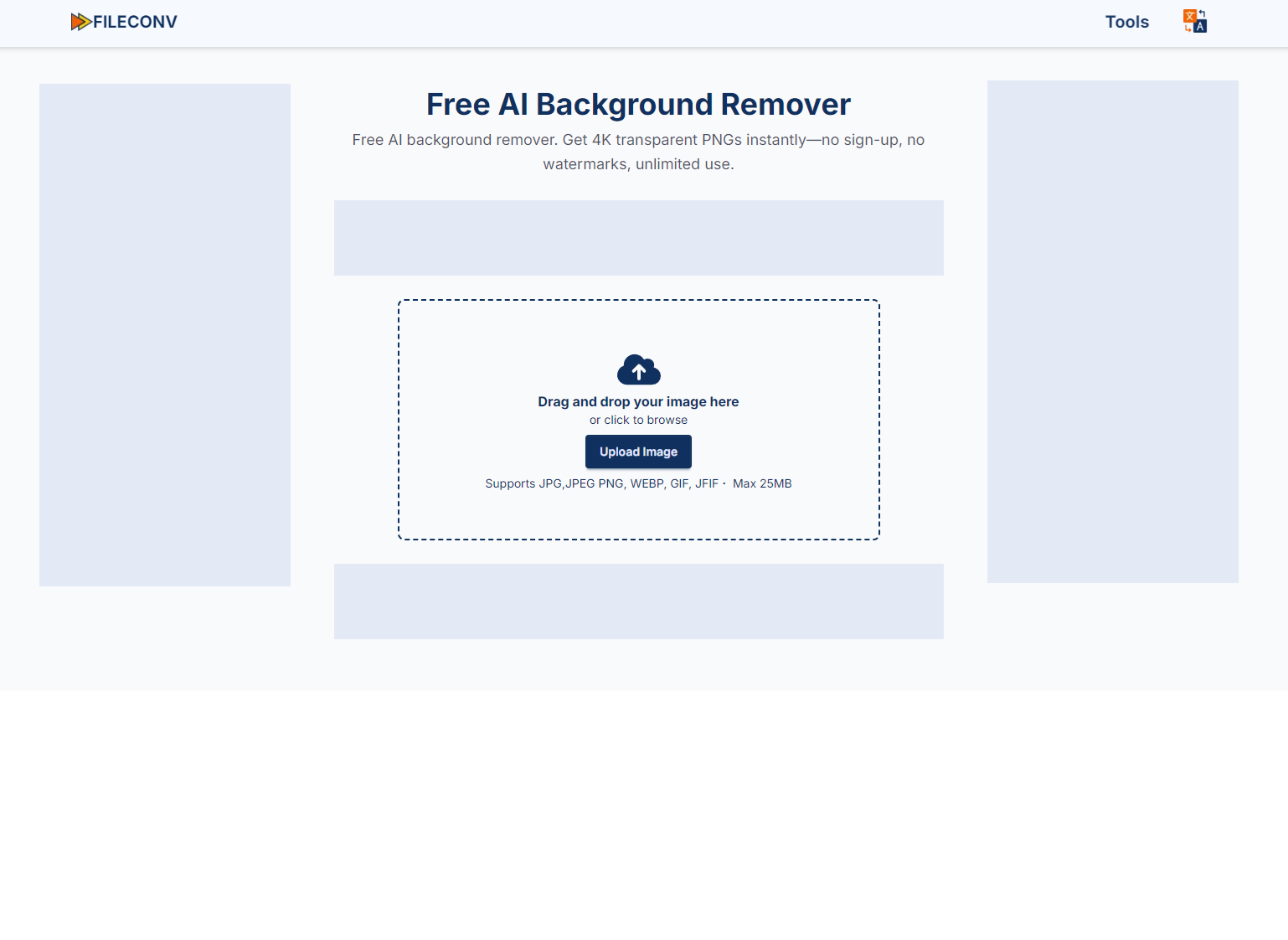
Task: Open the language translation selector icon
Action: tap(1195, 21)
